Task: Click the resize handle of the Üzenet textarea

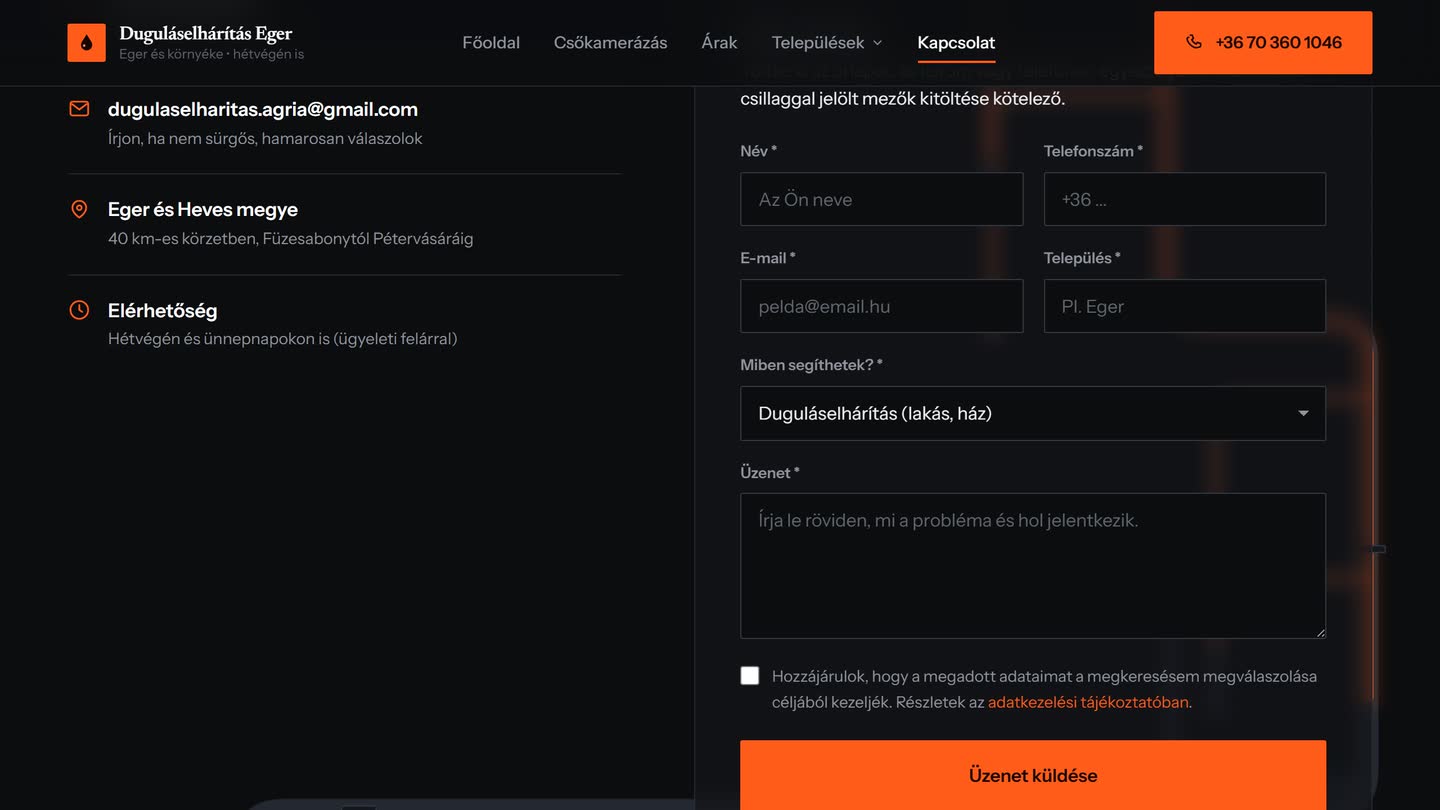Action: pos(1320,632)
